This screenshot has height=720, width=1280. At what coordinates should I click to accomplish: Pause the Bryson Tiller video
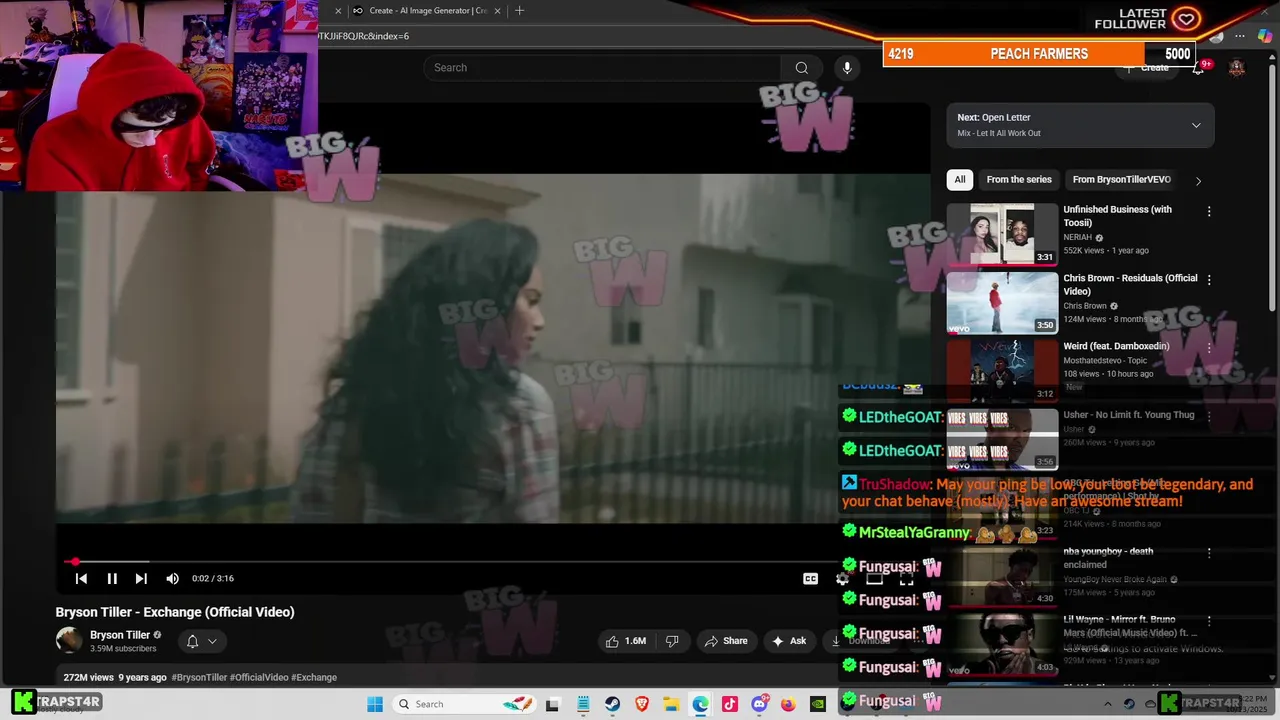(112, 578)
